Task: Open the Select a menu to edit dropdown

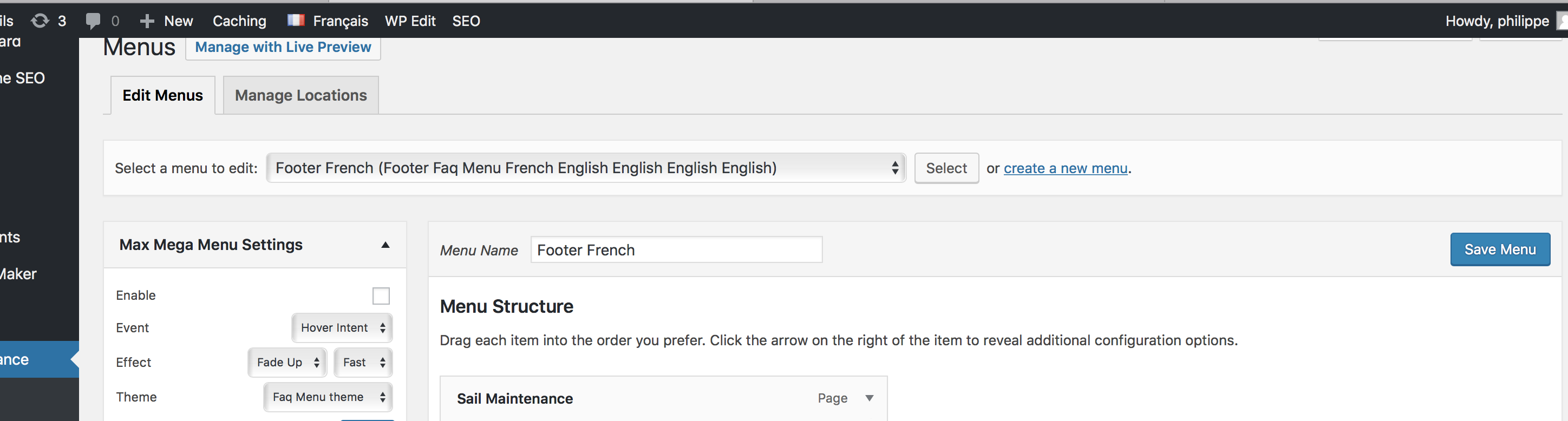Action: [x=586, y=168]
